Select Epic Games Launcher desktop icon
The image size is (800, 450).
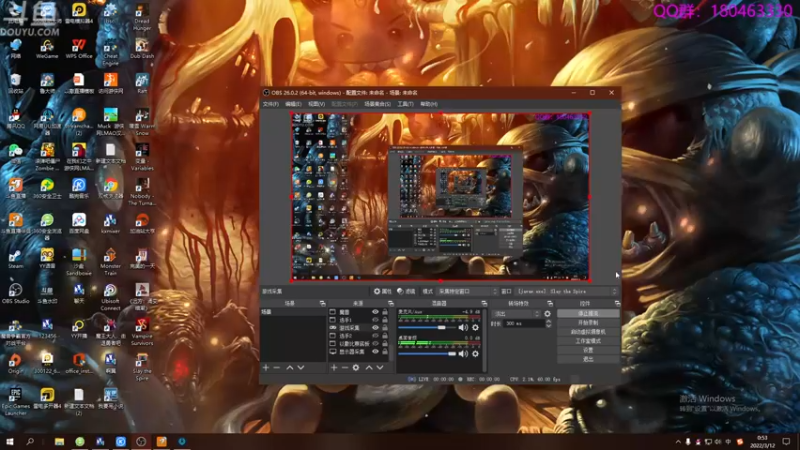click(15, 402)
